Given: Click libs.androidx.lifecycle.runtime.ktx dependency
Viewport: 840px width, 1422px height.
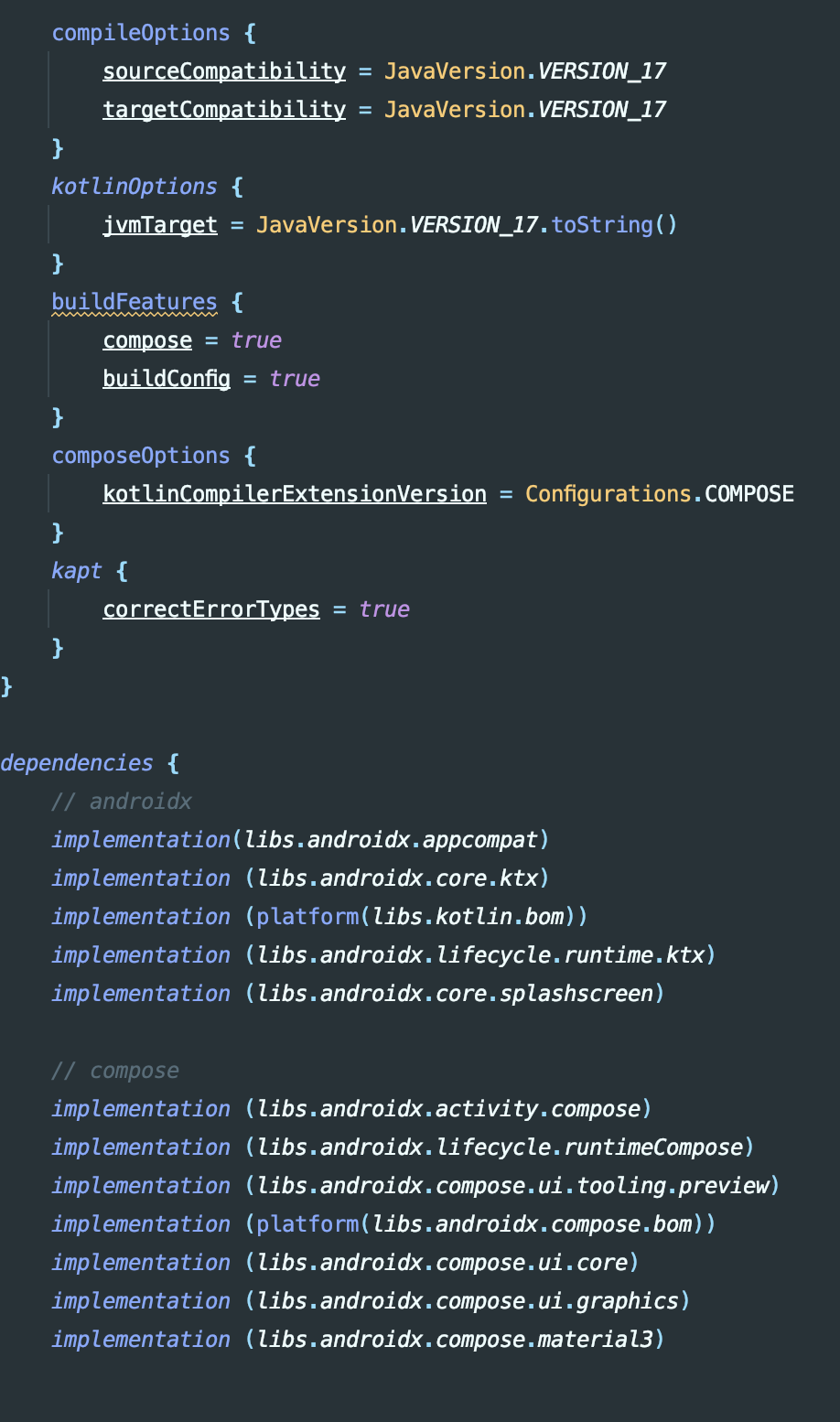Looking at the screenshot, I should click(x=480, y=955).
